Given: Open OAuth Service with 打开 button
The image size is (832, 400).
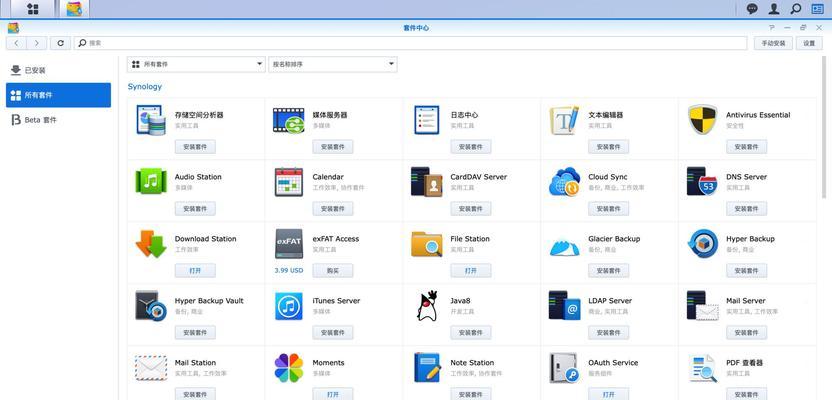Looking at the screenshot, I should [x=609, y=394].
